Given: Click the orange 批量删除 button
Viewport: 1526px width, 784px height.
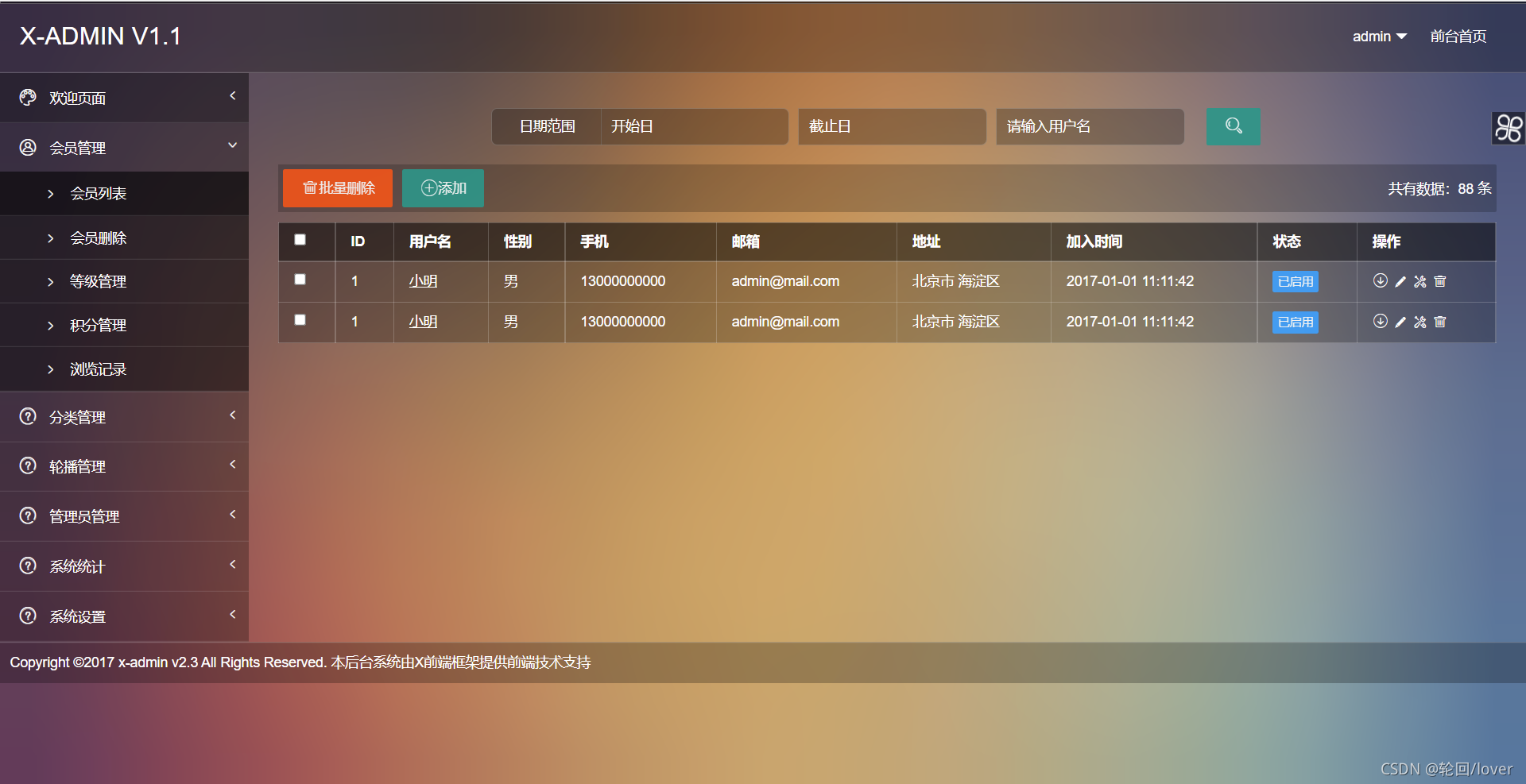Looking at the screenshot, I should tap(338, 188).
